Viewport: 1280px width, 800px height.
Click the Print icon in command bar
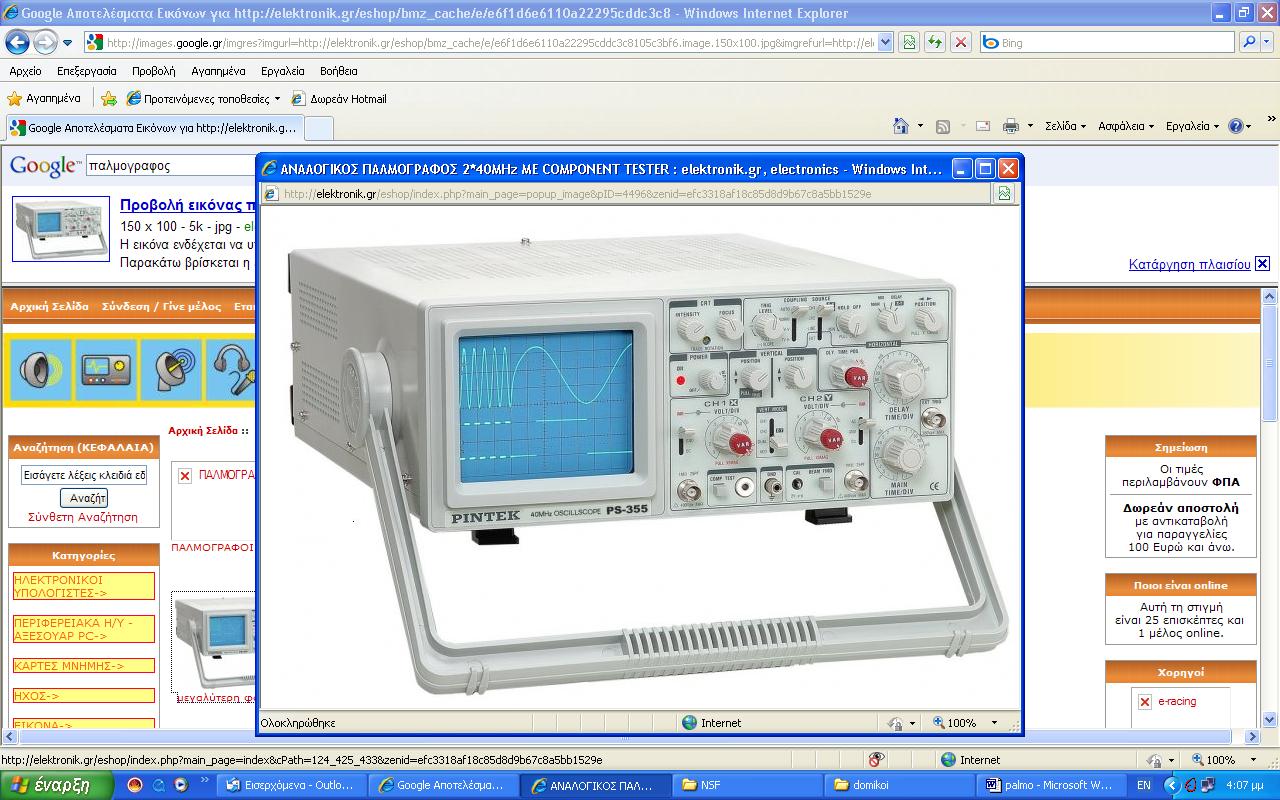(x=1011, y=126)
